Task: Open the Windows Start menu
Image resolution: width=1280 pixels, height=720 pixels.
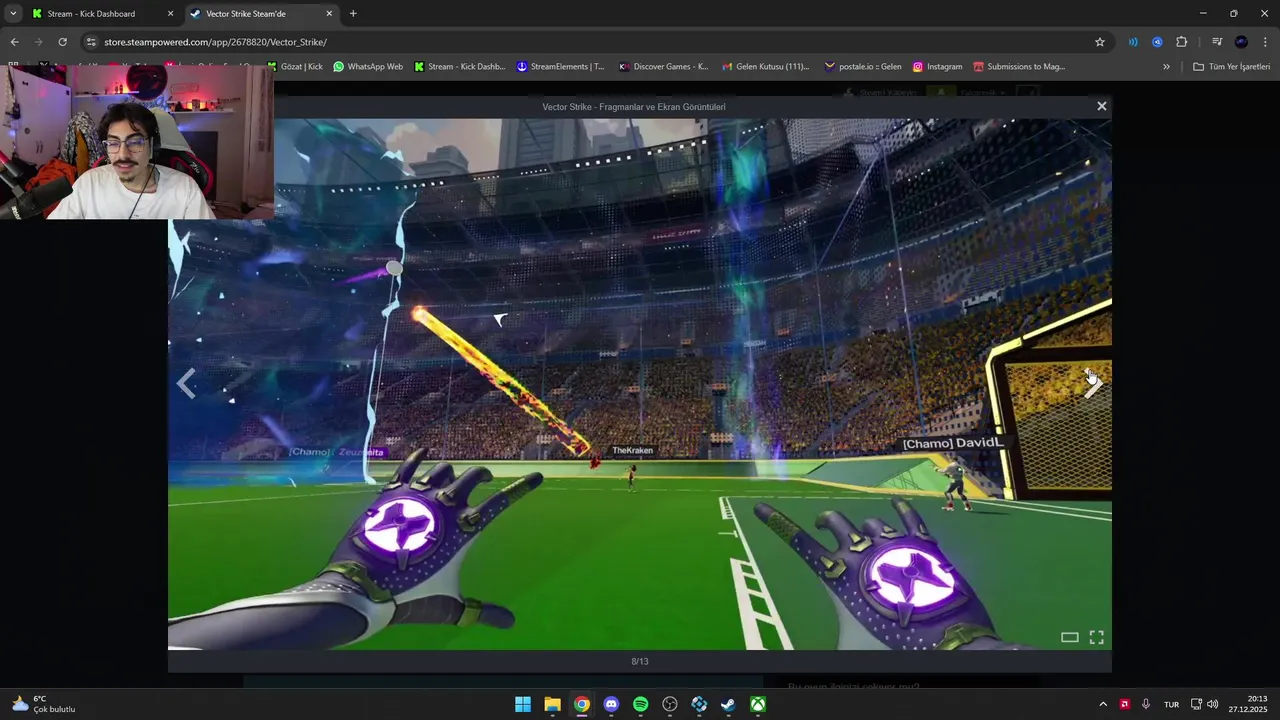Action: [523, 704]
